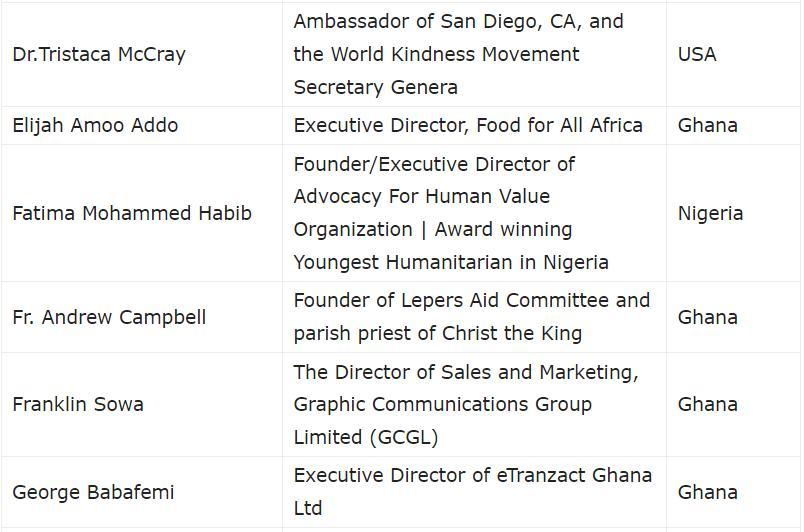Click Ghana in the Elijah Amoo Addo row
The image size is (804, 532).
tap(708, 126)
